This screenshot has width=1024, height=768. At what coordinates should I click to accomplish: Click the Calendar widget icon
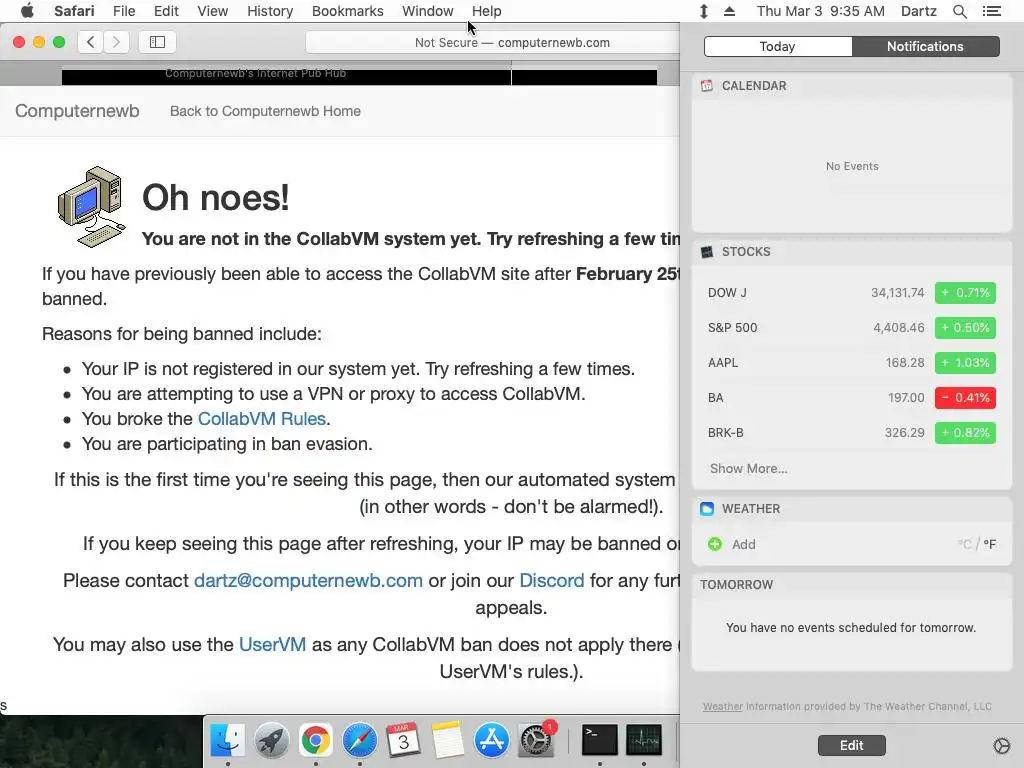707,86
